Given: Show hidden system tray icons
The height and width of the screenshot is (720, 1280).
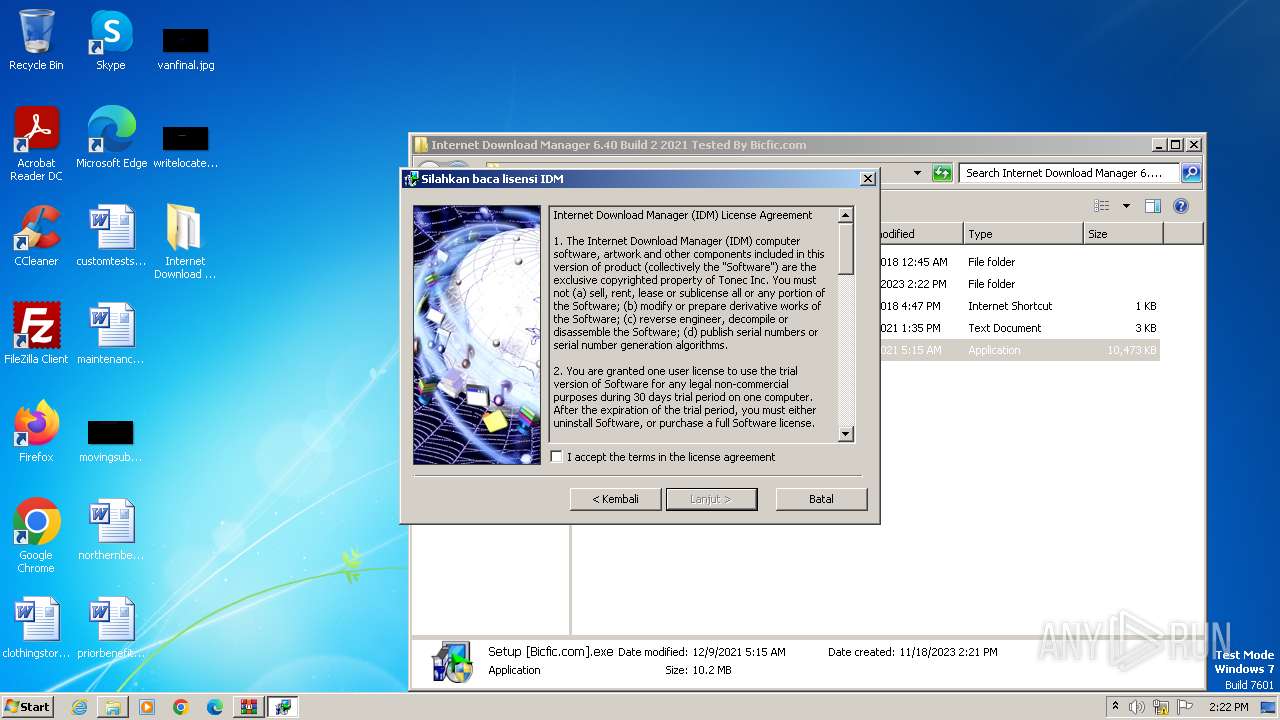Looking at the screenshot, I should tap(1115, 706).
